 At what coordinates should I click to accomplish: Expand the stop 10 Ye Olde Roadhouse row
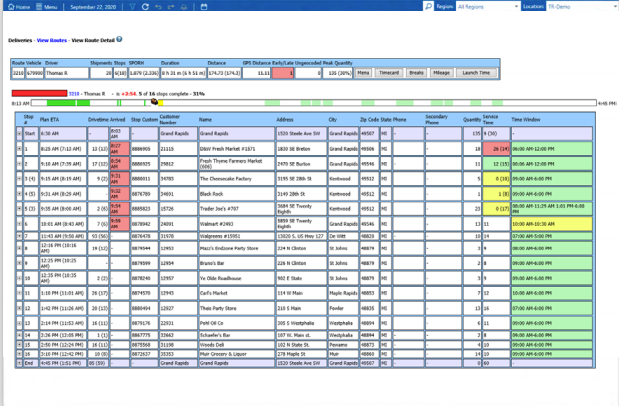(15, 278)
